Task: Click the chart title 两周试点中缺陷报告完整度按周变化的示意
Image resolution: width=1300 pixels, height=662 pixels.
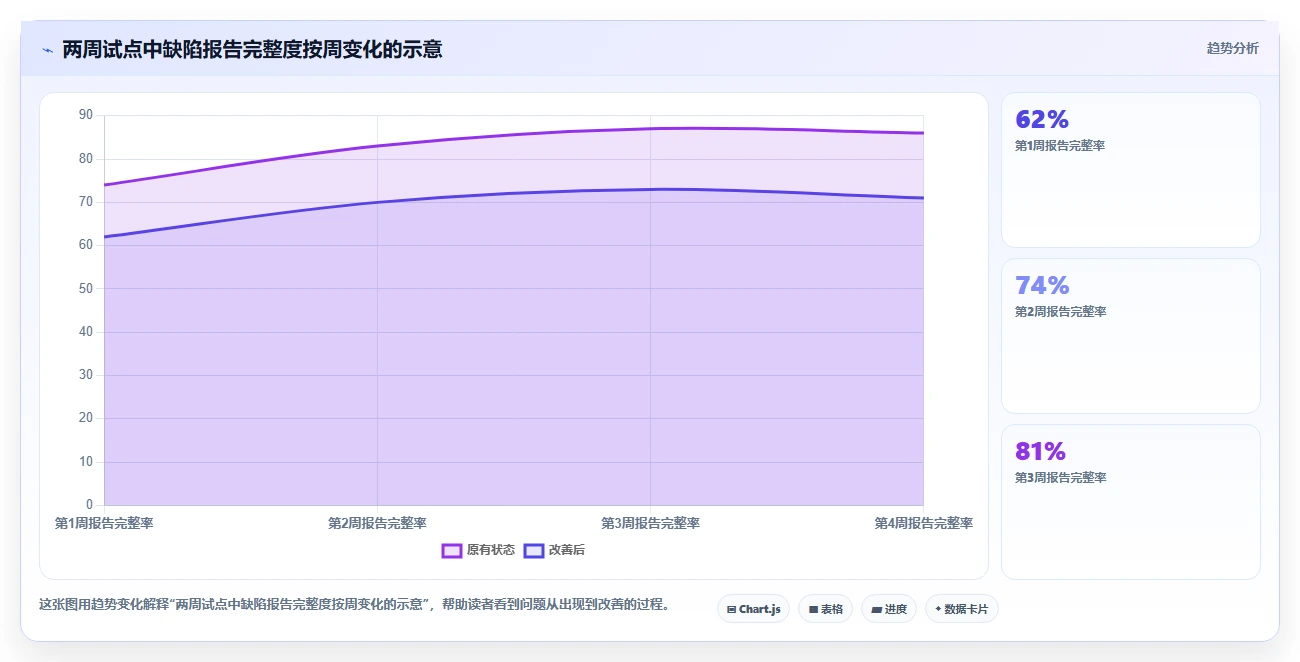Action: (252, 49)
